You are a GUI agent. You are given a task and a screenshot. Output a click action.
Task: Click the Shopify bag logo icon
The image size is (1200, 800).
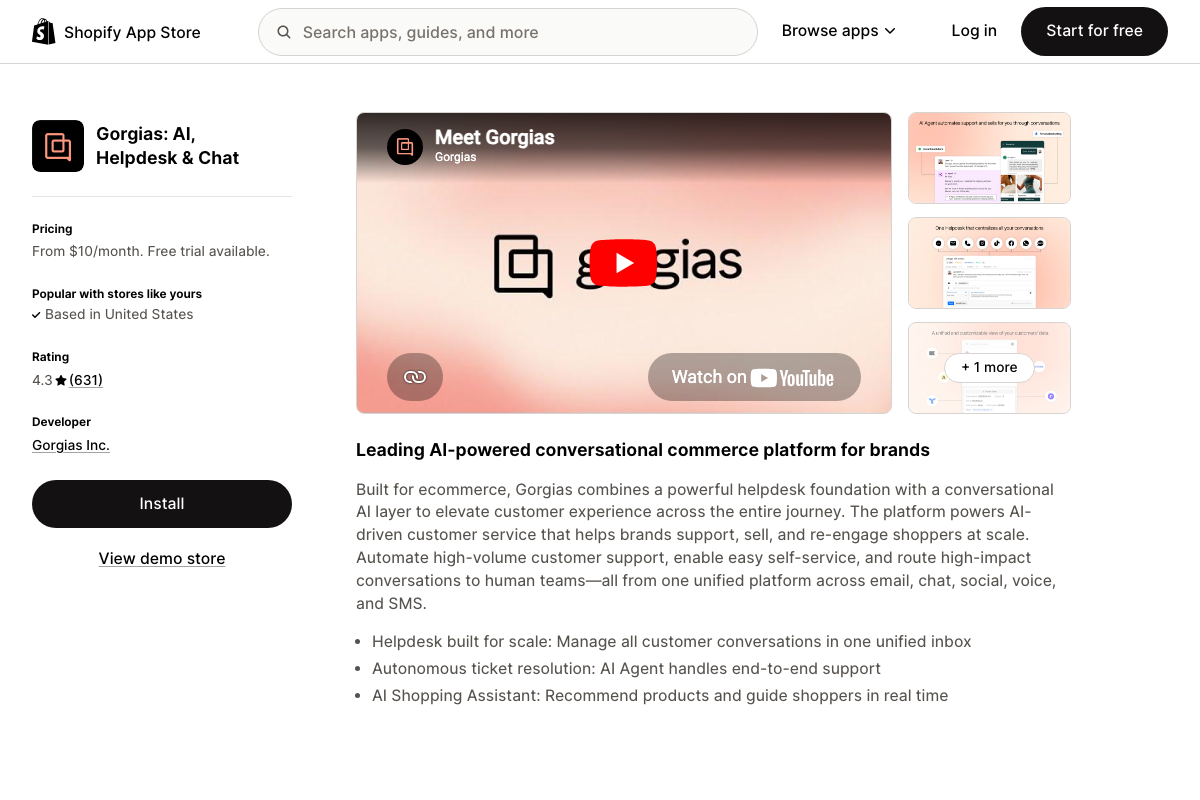tap(44, 32)
